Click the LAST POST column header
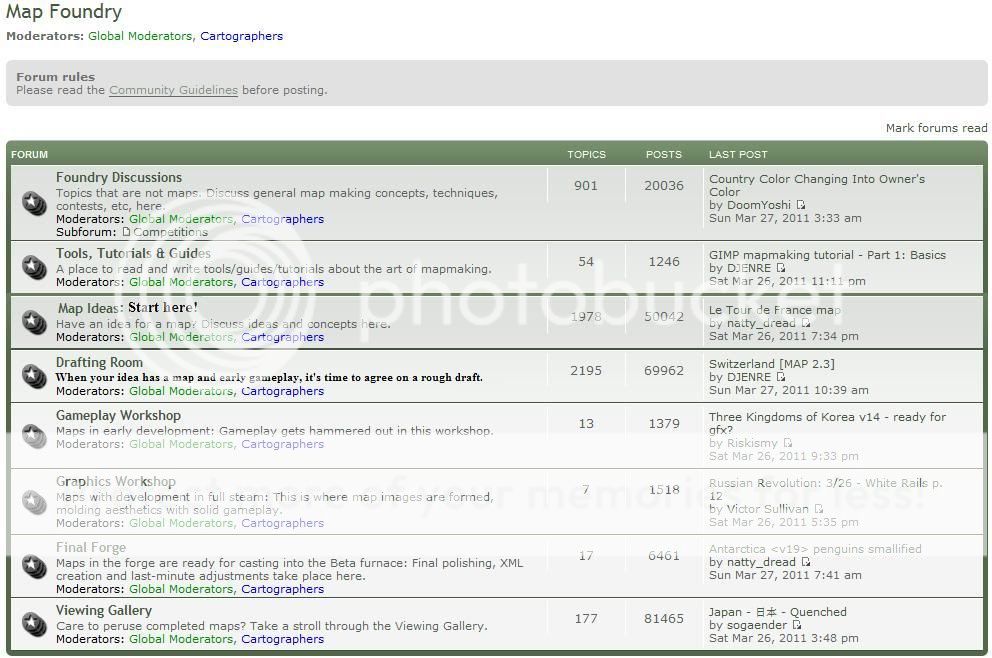Viewport: 992px width, 658px height. (738, 154)
